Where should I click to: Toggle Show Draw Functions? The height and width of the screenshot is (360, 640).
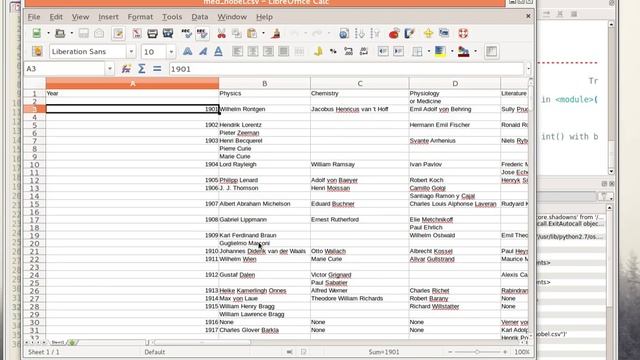[409, 33]
